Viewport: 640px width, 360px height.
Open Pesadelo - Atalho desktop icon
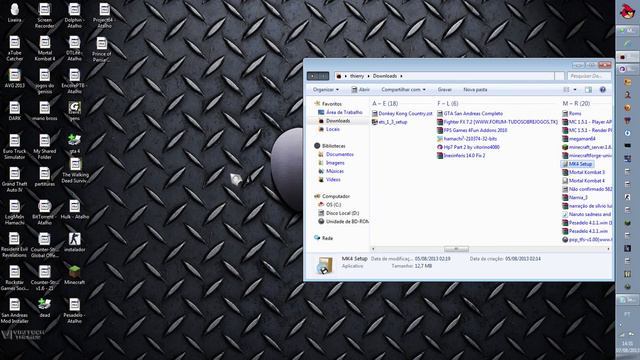click(74, 311)
